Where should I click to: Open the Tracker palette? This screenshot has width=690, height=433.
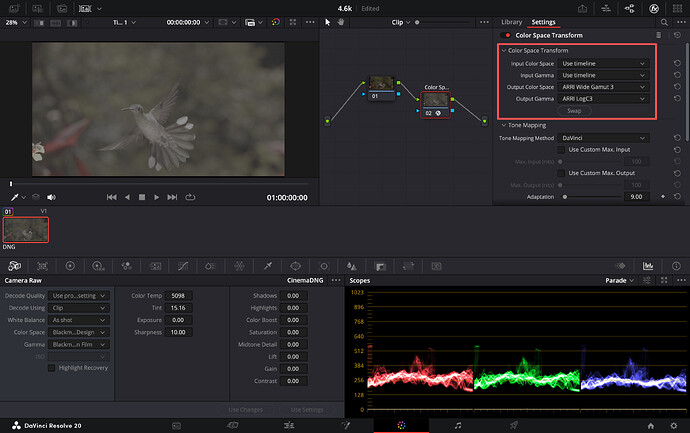click(324, 266)
